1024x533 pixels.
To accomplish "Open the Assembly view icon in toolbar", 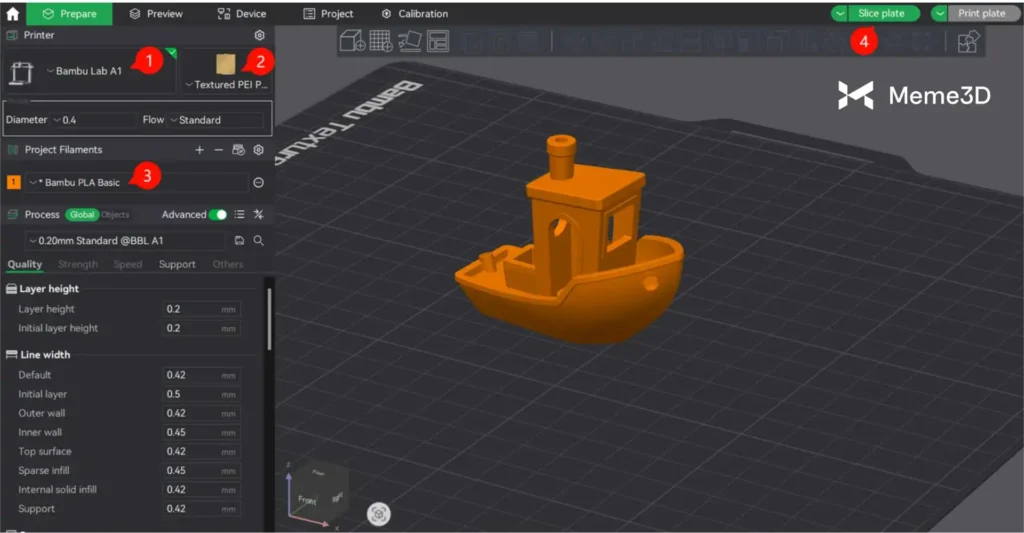I will pos(967,41).
